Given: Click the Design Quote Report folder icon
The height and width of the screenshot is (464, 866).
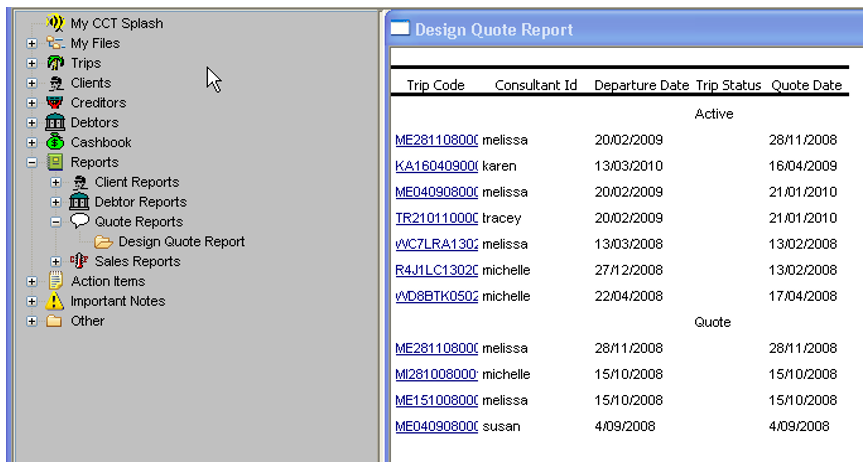Looking at the screenshot, I should [x=103, y=241].
